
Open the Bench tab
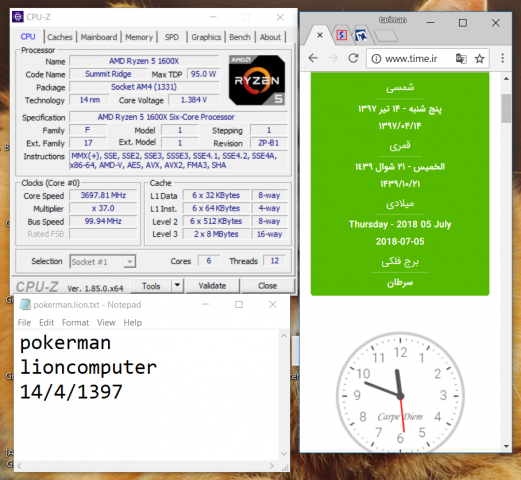[240, 37]
